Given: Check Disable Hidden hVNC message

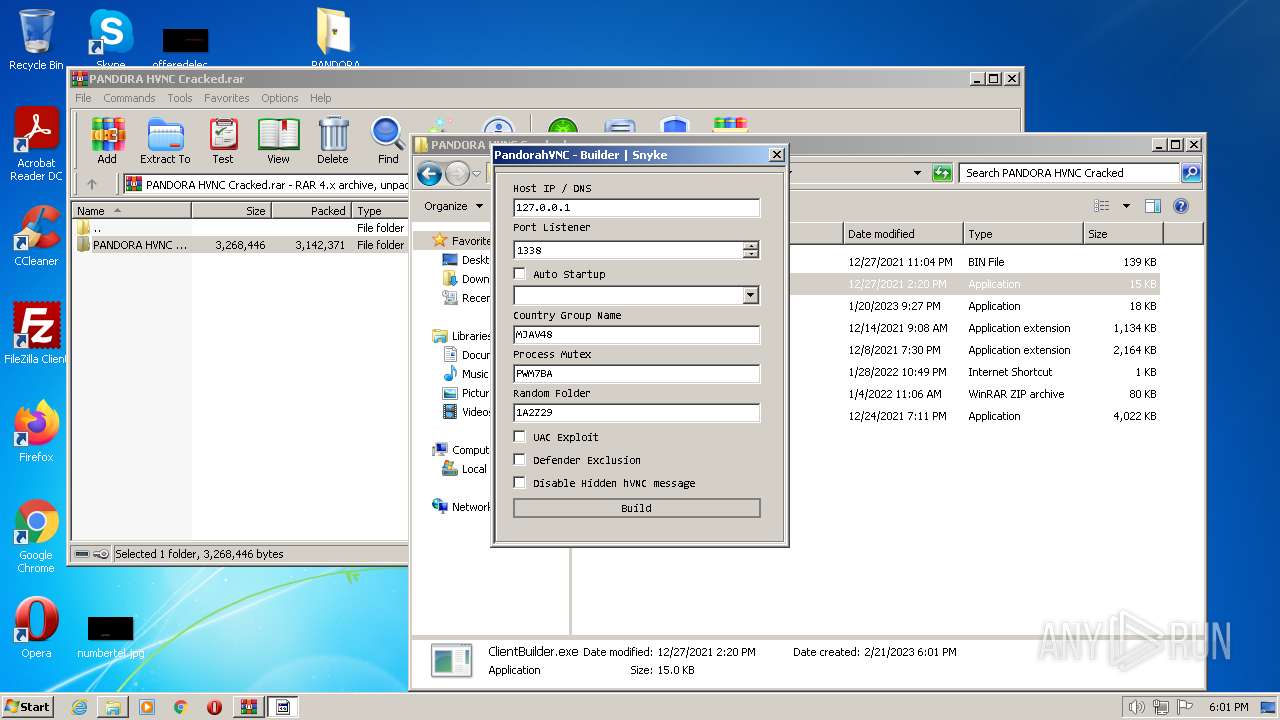Looking at the screenshot, I should pyautogui.click(x=519, y=483).
